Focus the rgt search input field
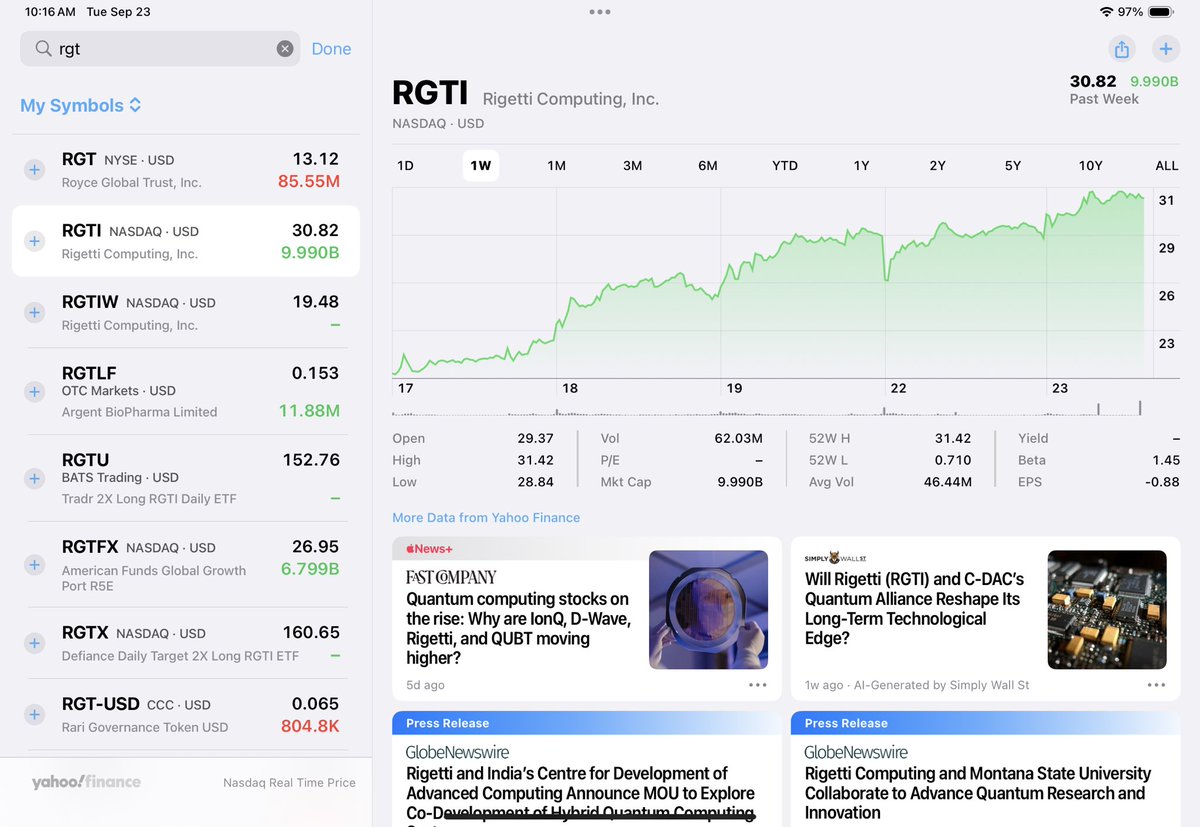 click(x=160, y=49)
